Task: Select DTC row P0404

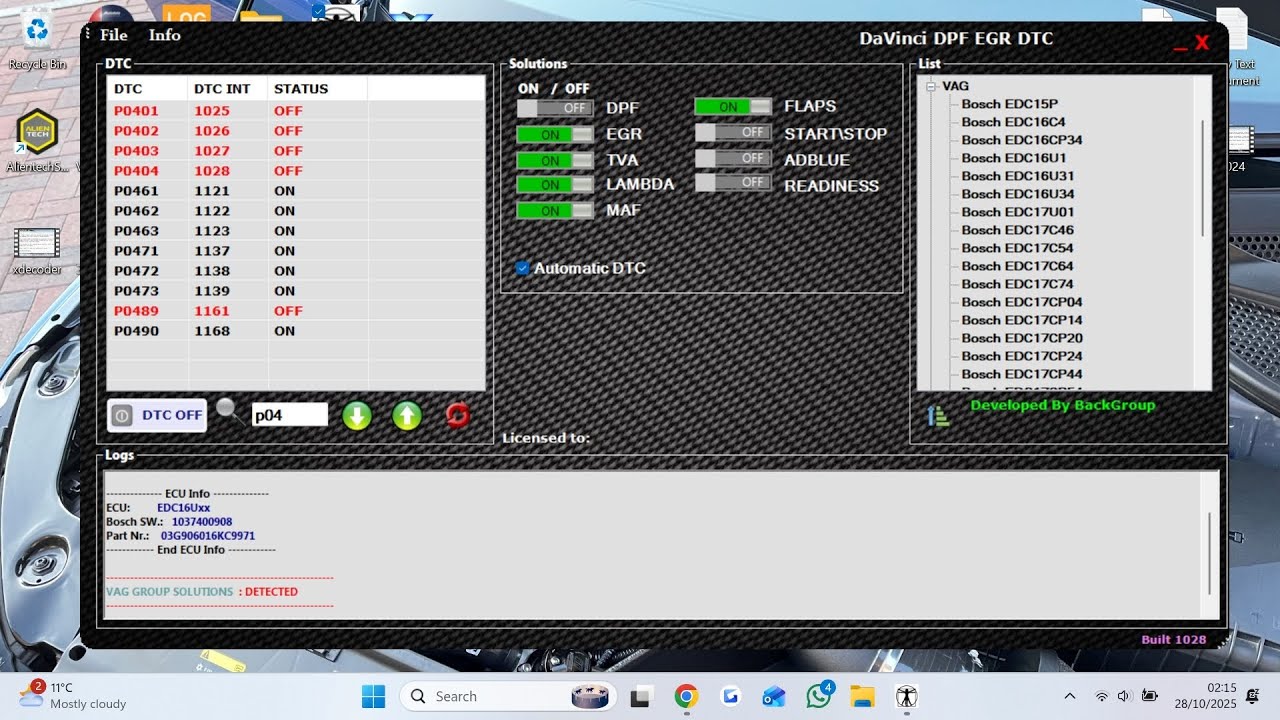Action: (296, 171)
